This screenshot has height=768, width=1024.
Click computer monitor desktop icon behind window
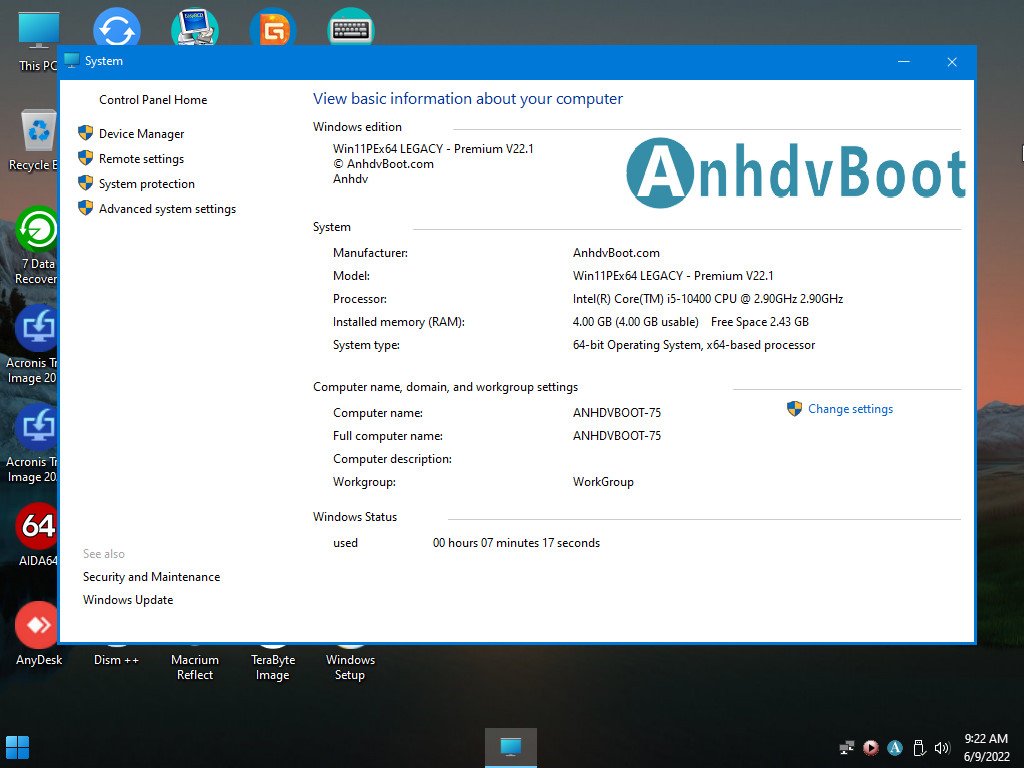click(195, 27)
